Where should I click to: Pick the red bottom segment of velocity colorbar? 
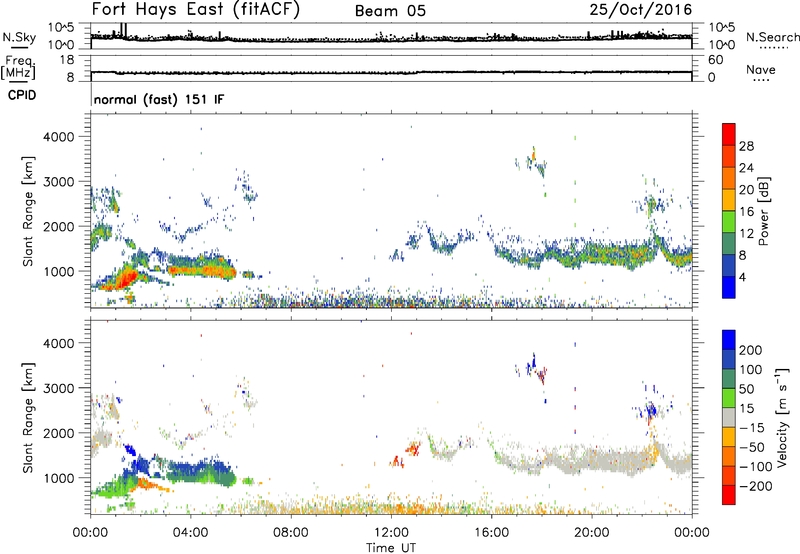(729, 495)
